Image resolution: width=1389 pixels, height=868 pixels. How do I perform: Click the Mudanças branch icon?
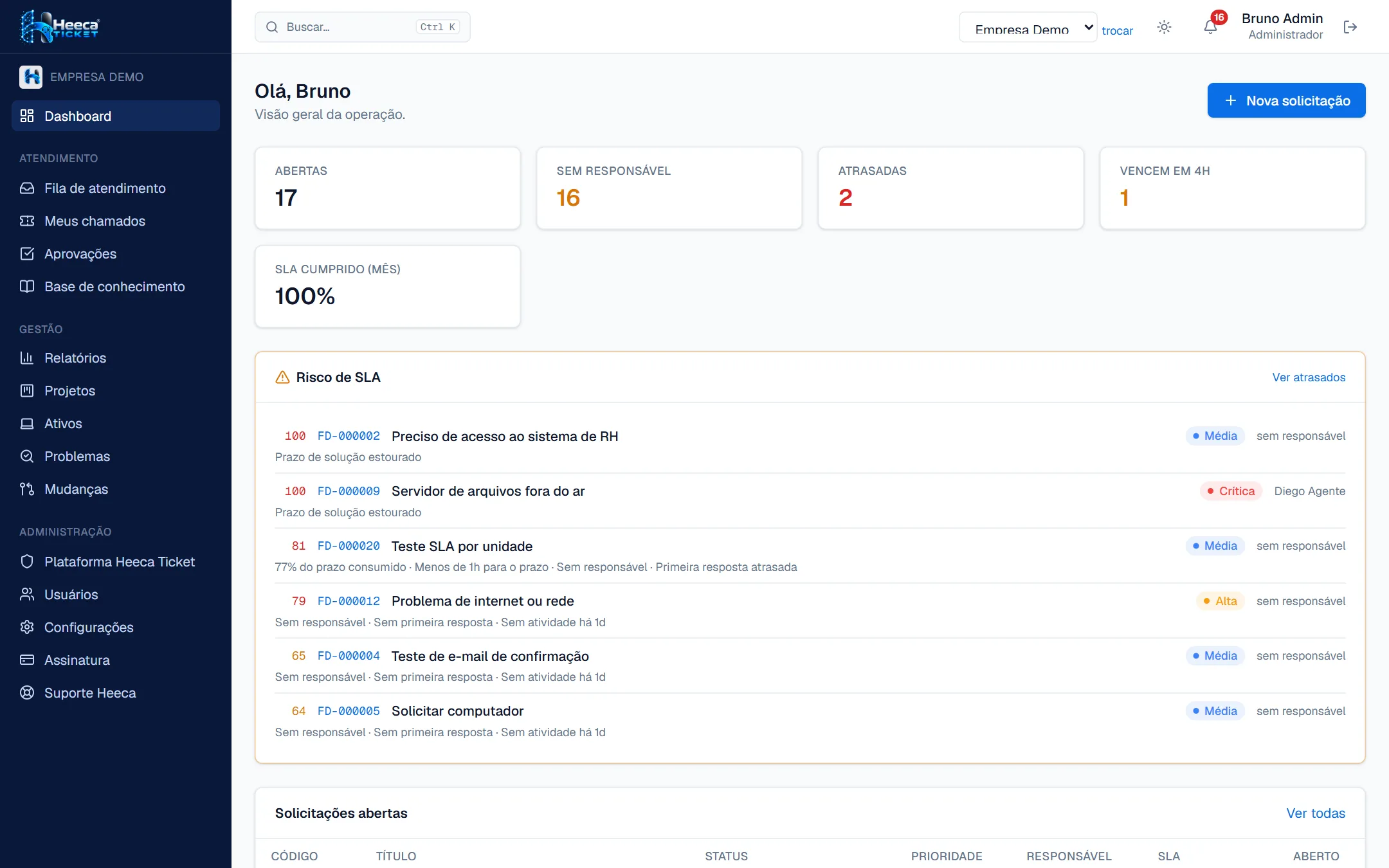click(x=27, y=489)
